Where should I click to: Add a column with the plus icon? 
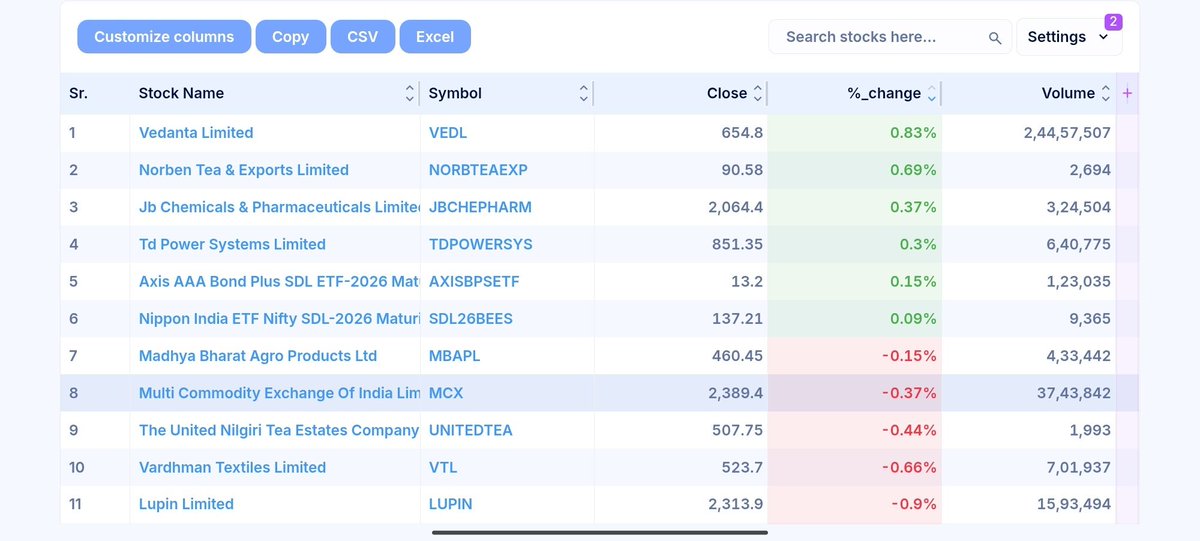click(x=1128, y=93)
